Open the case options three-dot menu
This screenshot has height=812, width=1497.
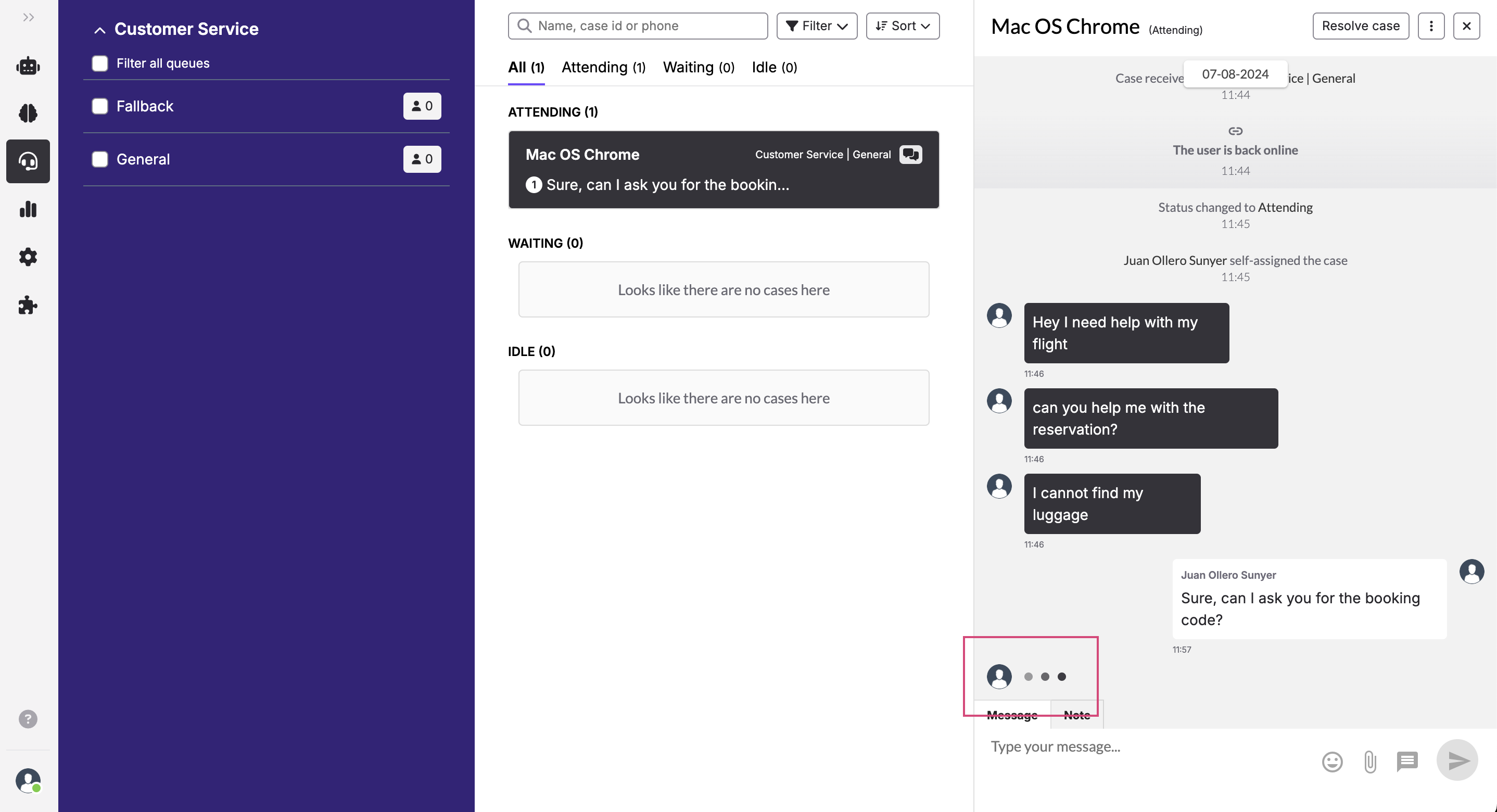point(1431,26)
